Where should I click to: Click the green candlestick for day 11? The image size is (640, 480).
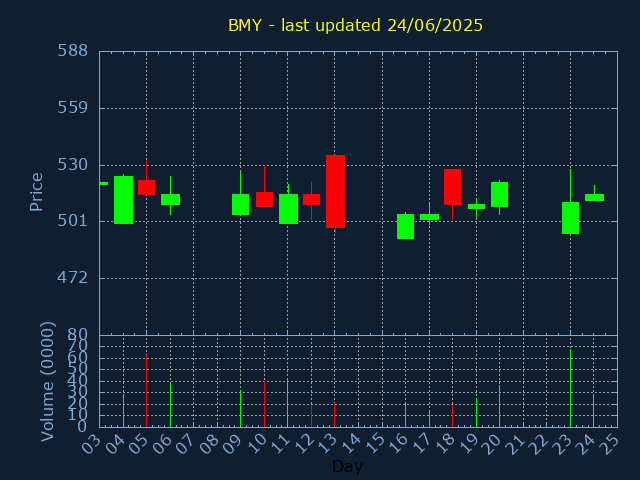pyautogui.click(x=288, y=209)
